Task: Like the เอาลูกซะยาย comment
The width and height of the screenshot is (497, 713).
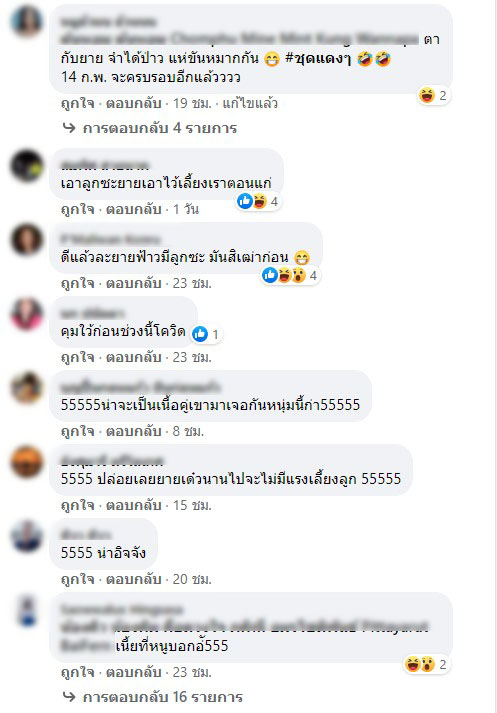Action: click(78, 209)
